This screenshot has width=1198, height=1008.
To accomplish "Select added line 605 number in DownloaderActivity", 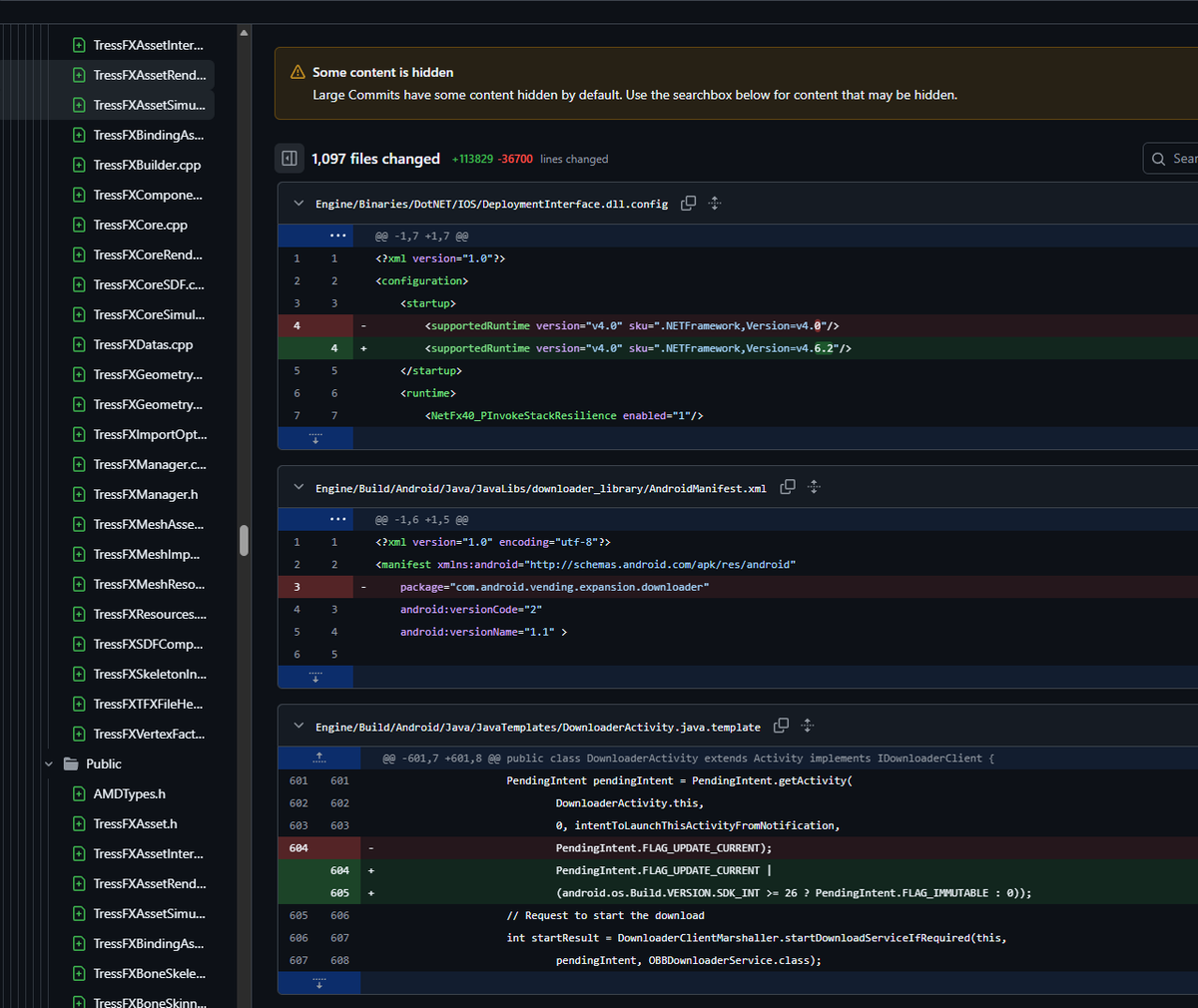I will pyautogui.click(x=339, y=892).
